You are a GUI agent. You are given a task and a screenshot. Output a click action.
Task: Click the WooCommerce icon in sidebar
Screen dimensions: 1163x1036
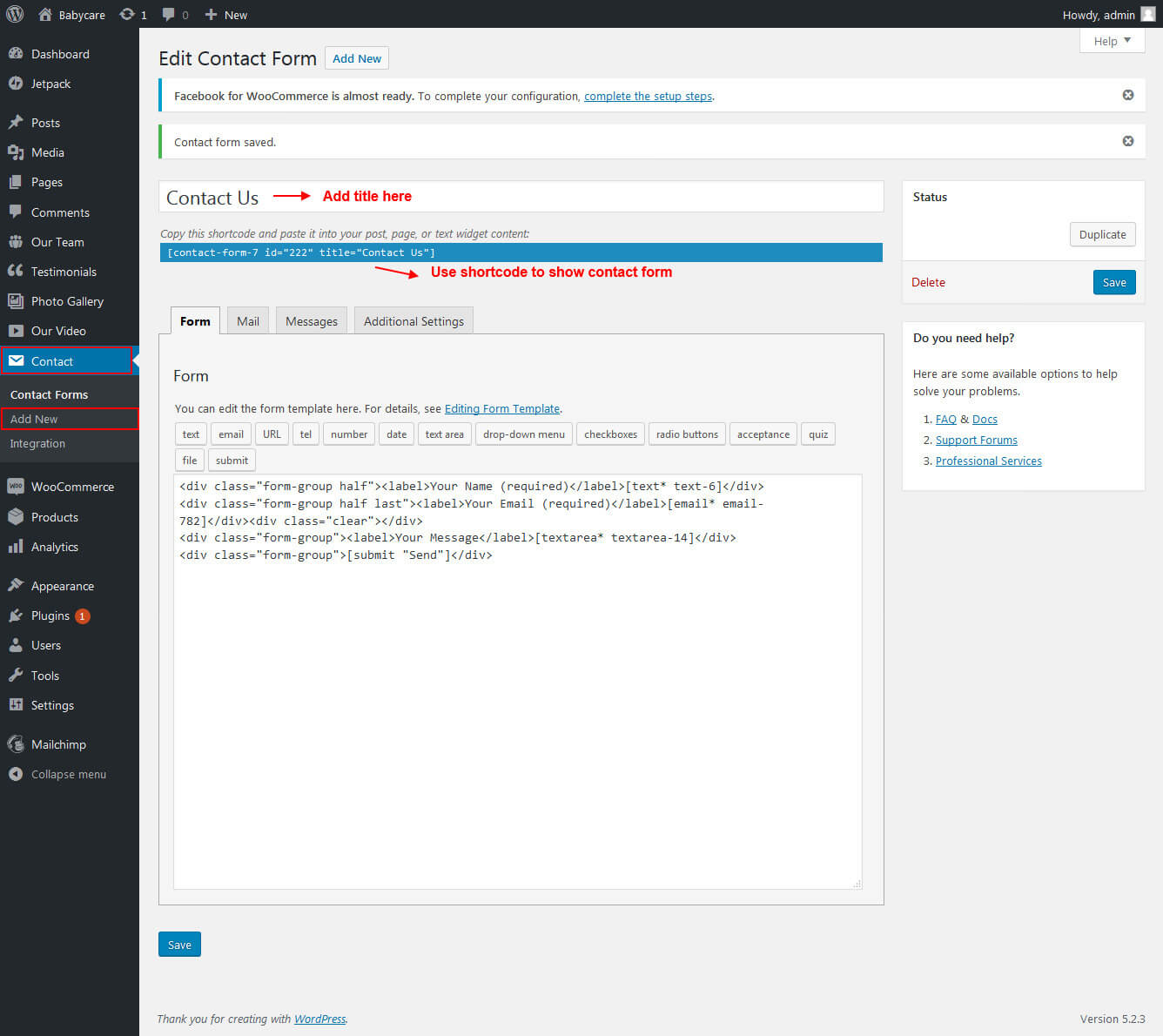pyautogui.click(x=16, y=487)
